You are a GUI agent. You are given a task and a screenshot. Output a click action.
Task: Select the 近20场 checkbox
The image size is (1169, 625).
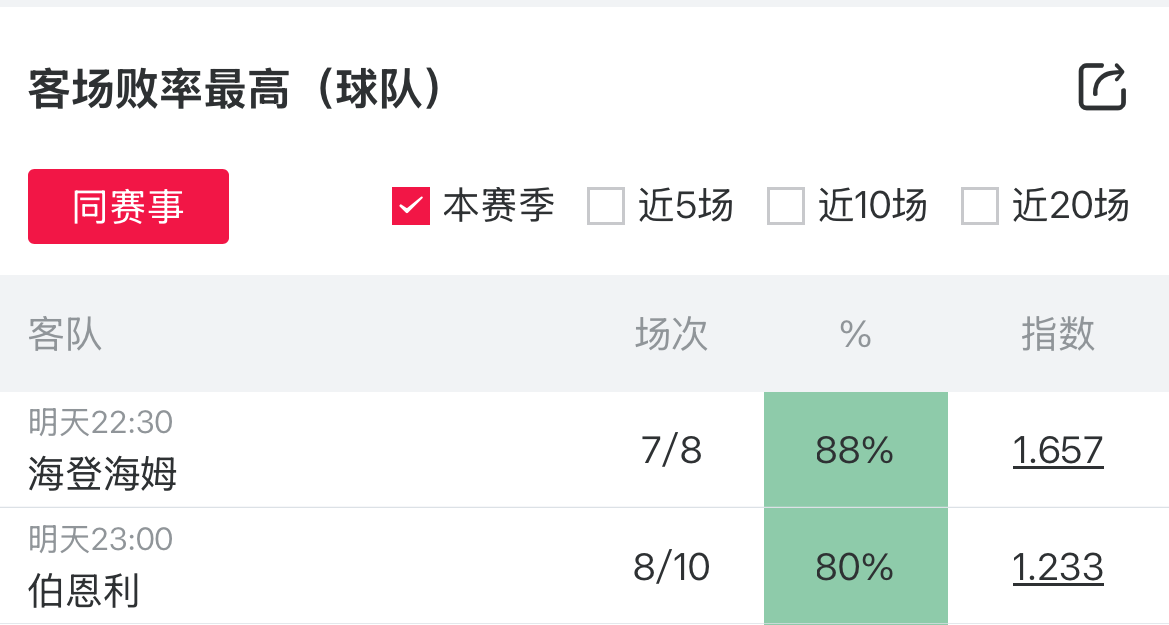tap(980, 206)
